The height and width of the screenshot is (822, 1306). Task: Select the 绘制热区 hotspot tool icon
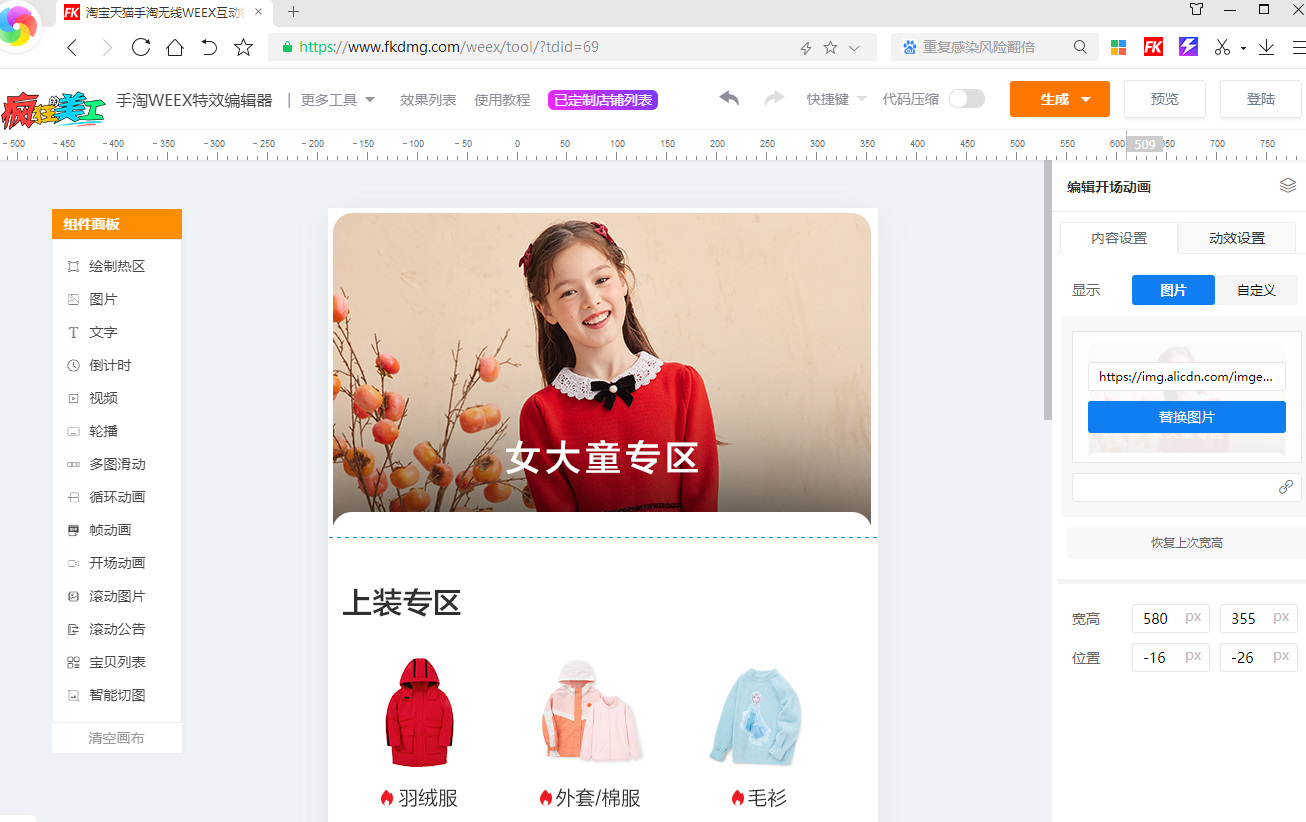tap(73, 266)
